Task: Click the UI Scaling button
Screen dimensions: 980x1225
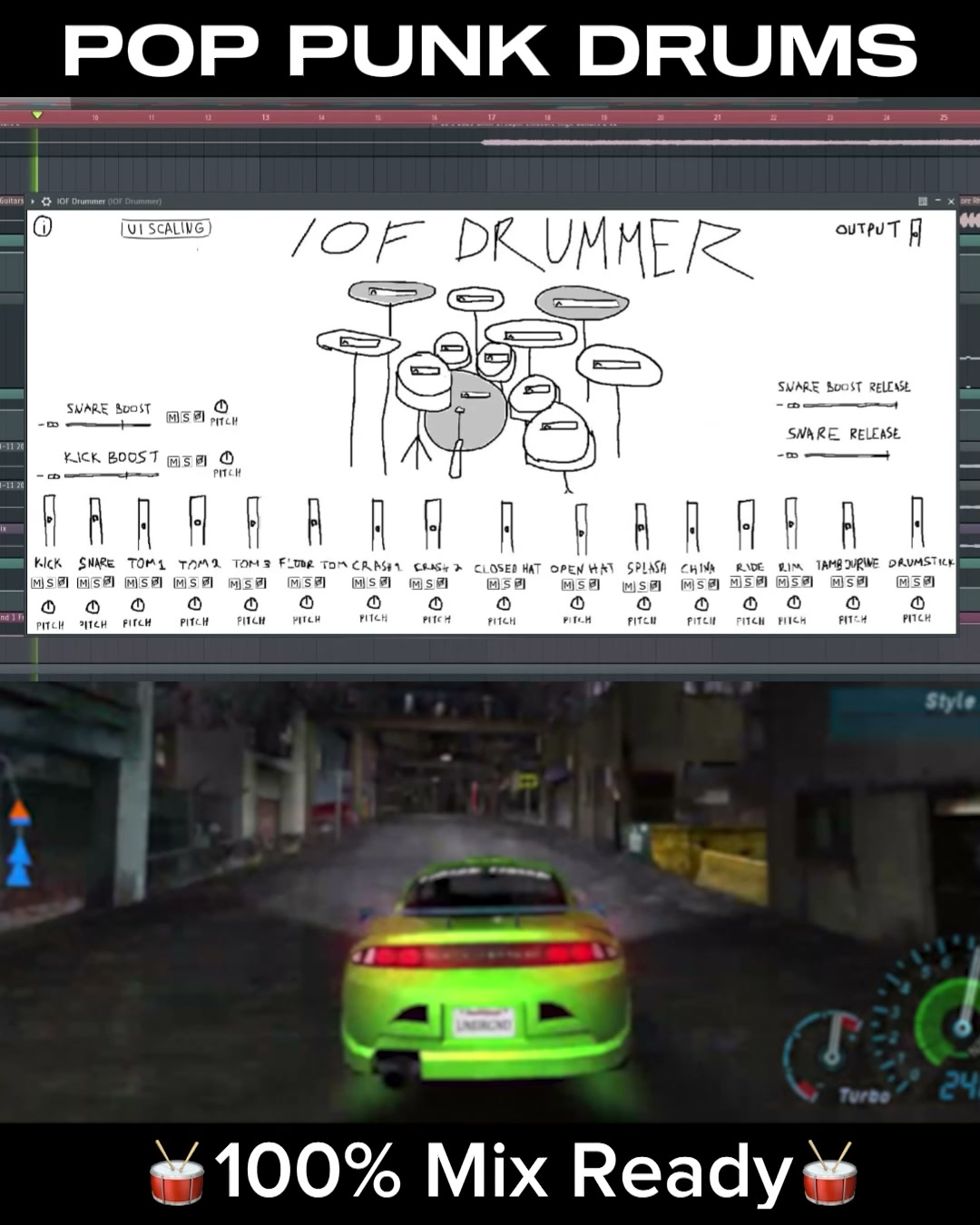Action: coord(166,229)
